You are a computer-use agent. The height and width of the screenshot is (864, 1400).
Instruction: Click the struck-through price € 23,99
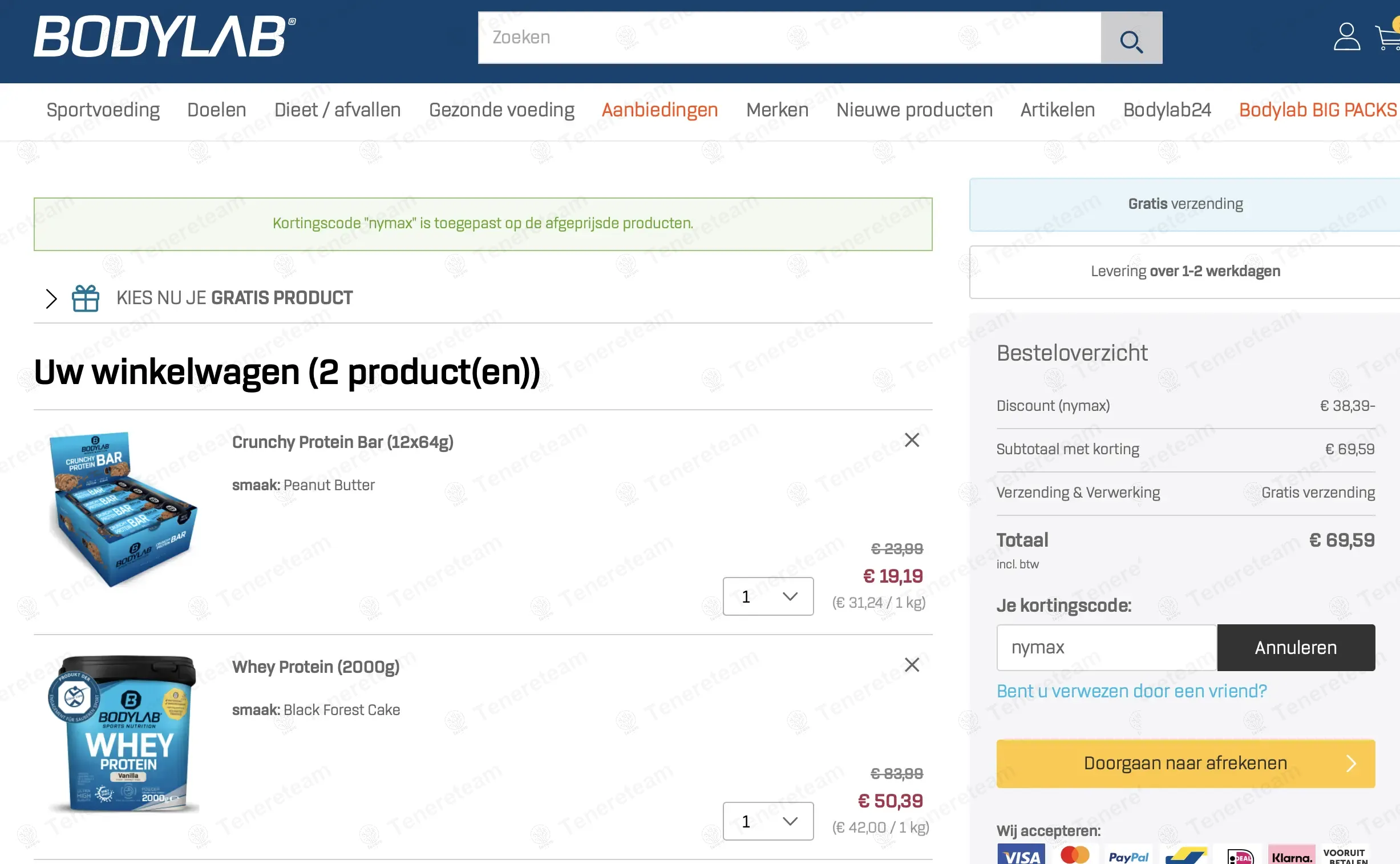tap(897, 548)
